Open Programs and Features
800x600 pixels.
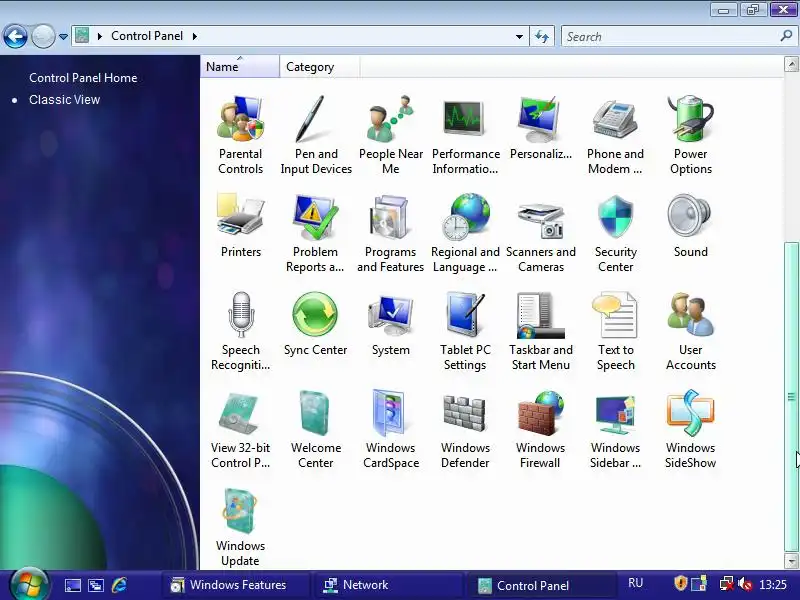pos(390,233)
